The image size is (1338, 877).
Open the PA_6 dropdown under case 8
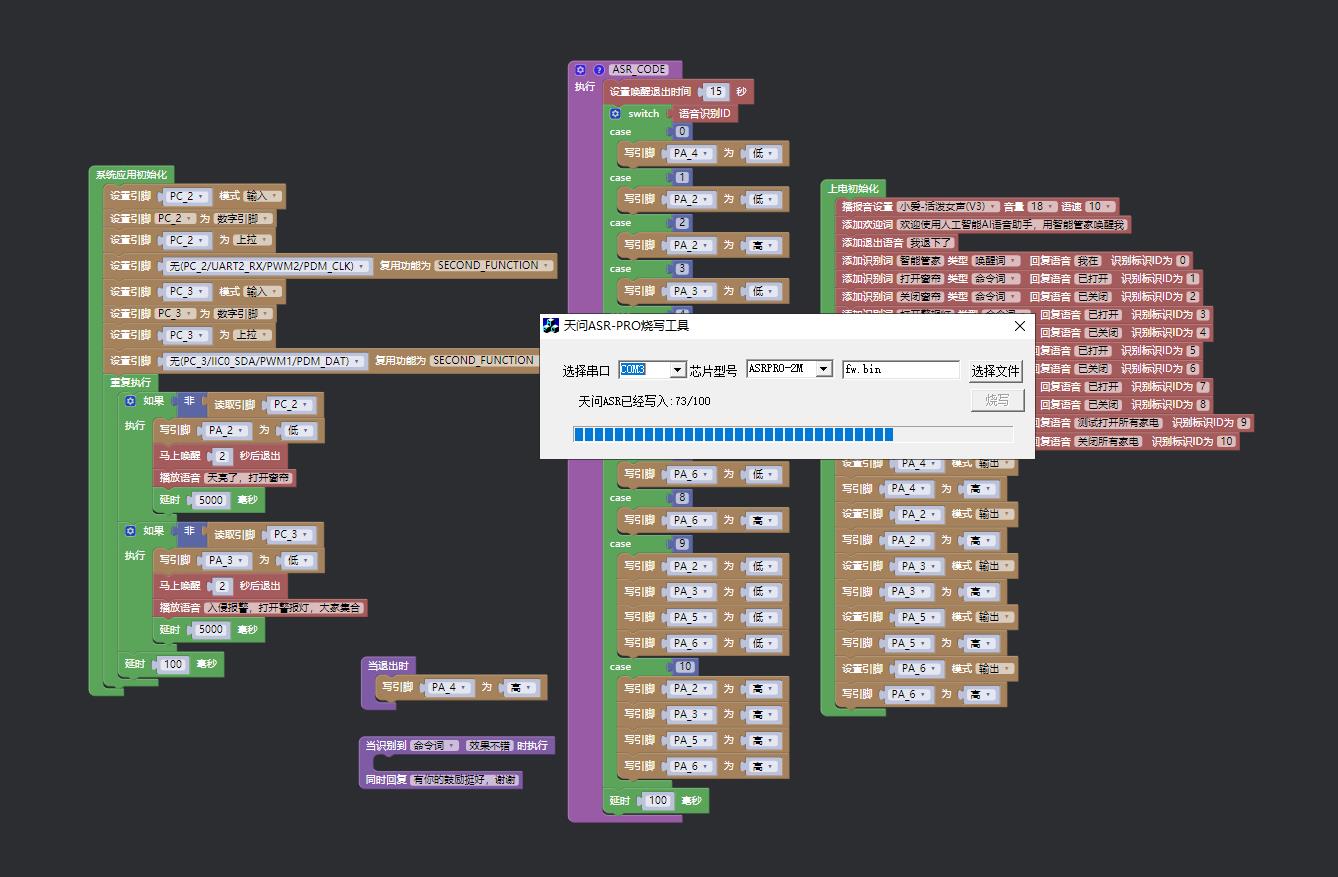tap(692, 520)
